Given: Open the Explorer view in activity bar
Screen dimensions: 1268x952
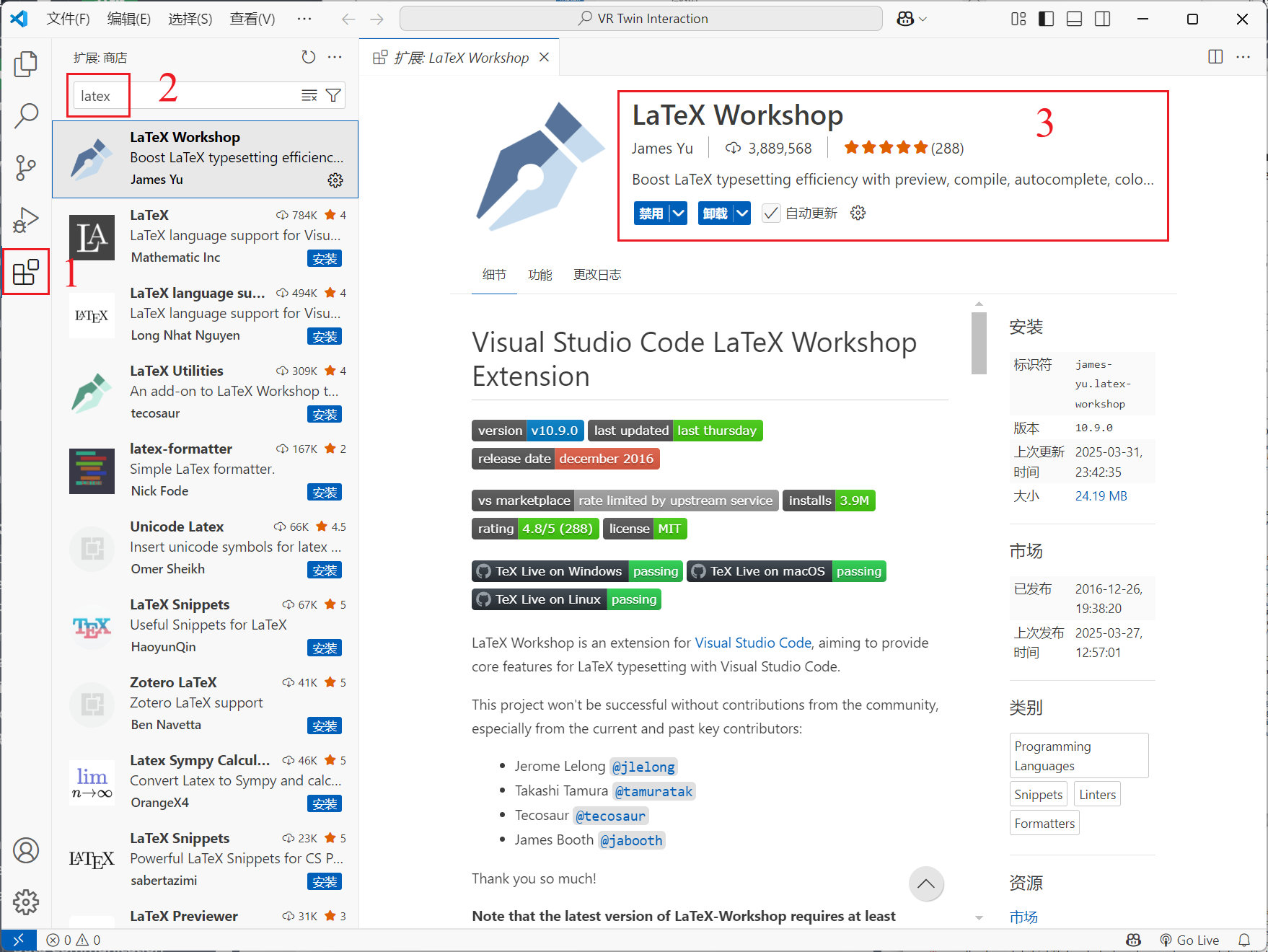Looking at the screenshot, I should click(x=26, y=63).
